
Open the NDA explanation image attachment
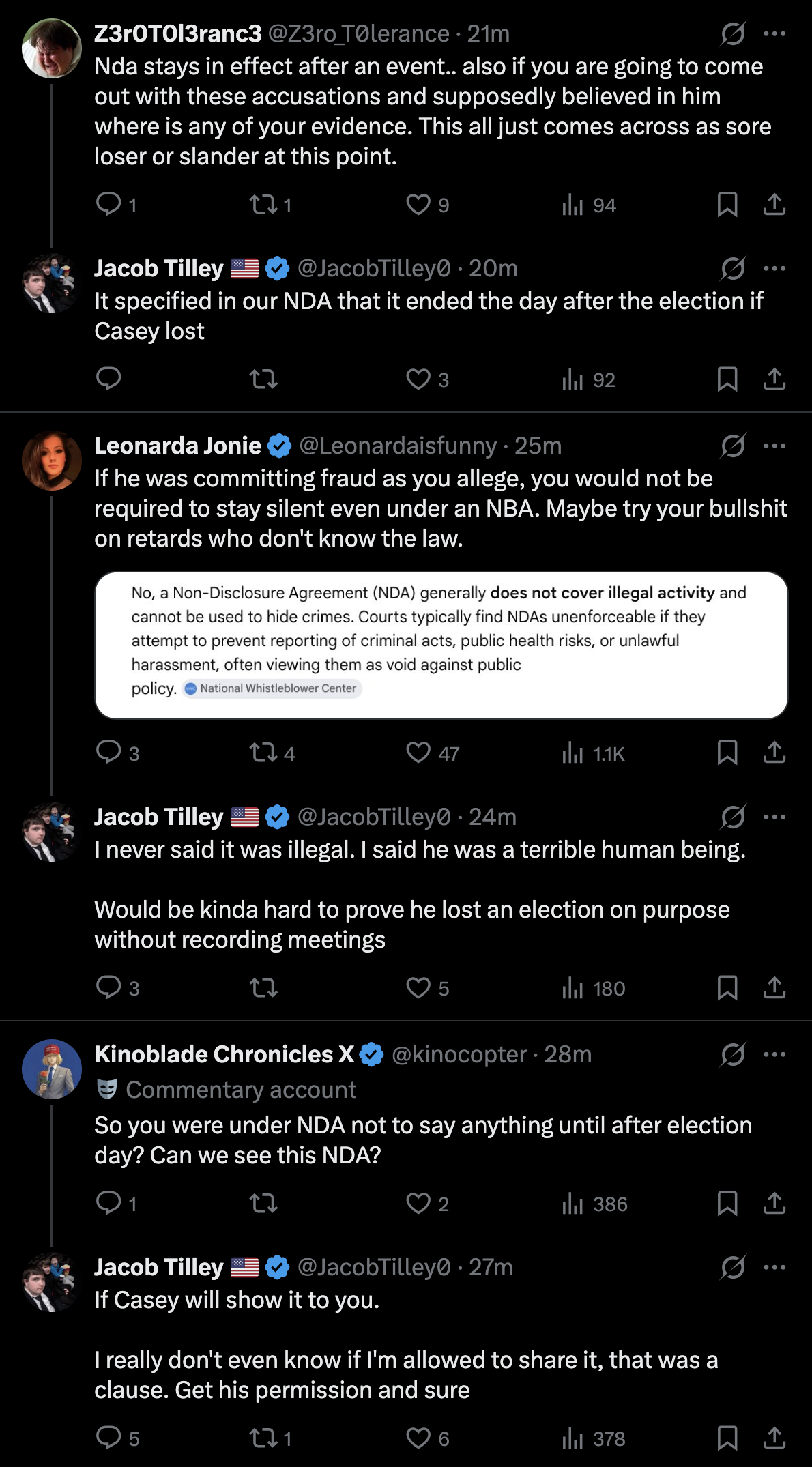point(441,645)
